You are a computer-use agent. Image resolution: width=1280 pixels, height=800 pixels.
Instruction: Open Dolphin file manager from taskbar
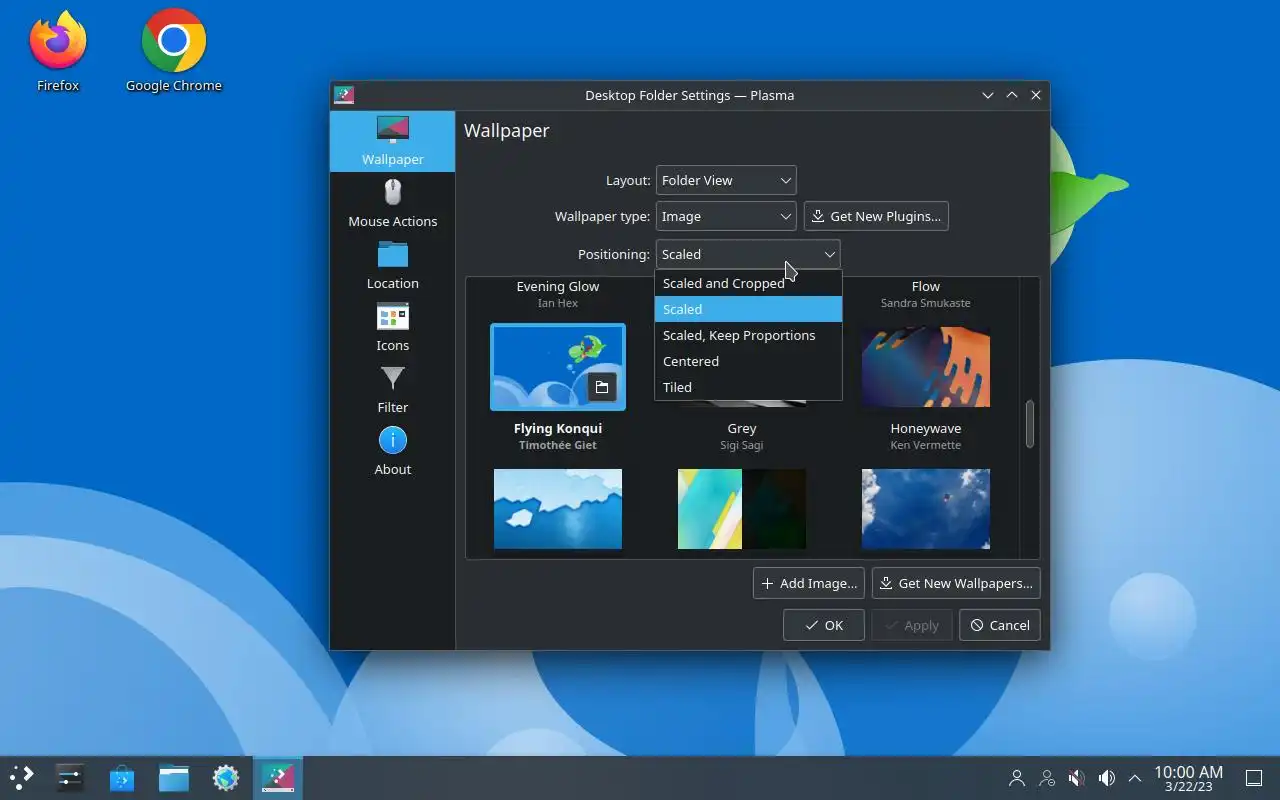coord(174,777)
